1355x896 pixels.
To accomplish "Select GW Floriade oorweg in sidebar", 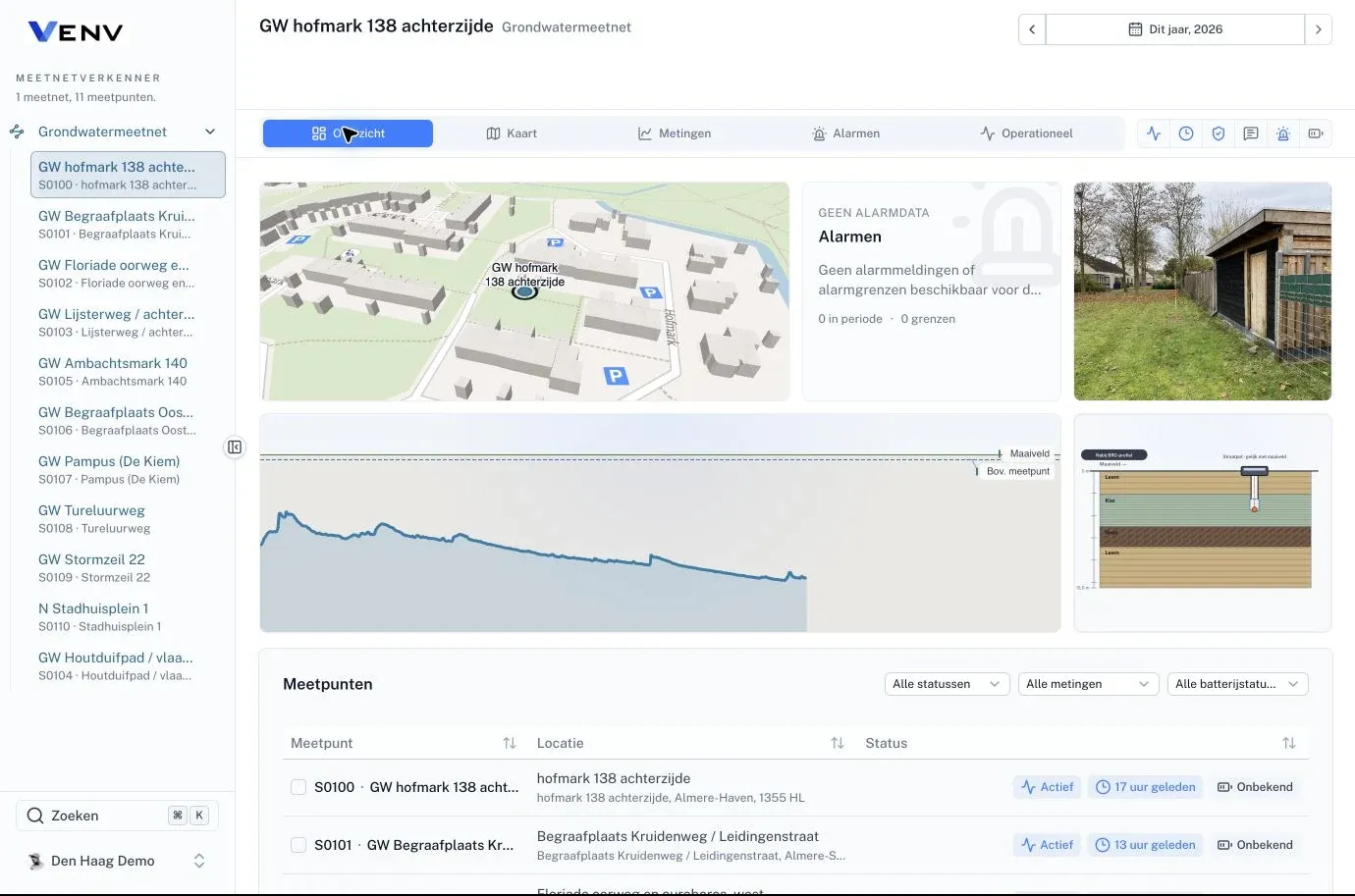I will 128,273.
